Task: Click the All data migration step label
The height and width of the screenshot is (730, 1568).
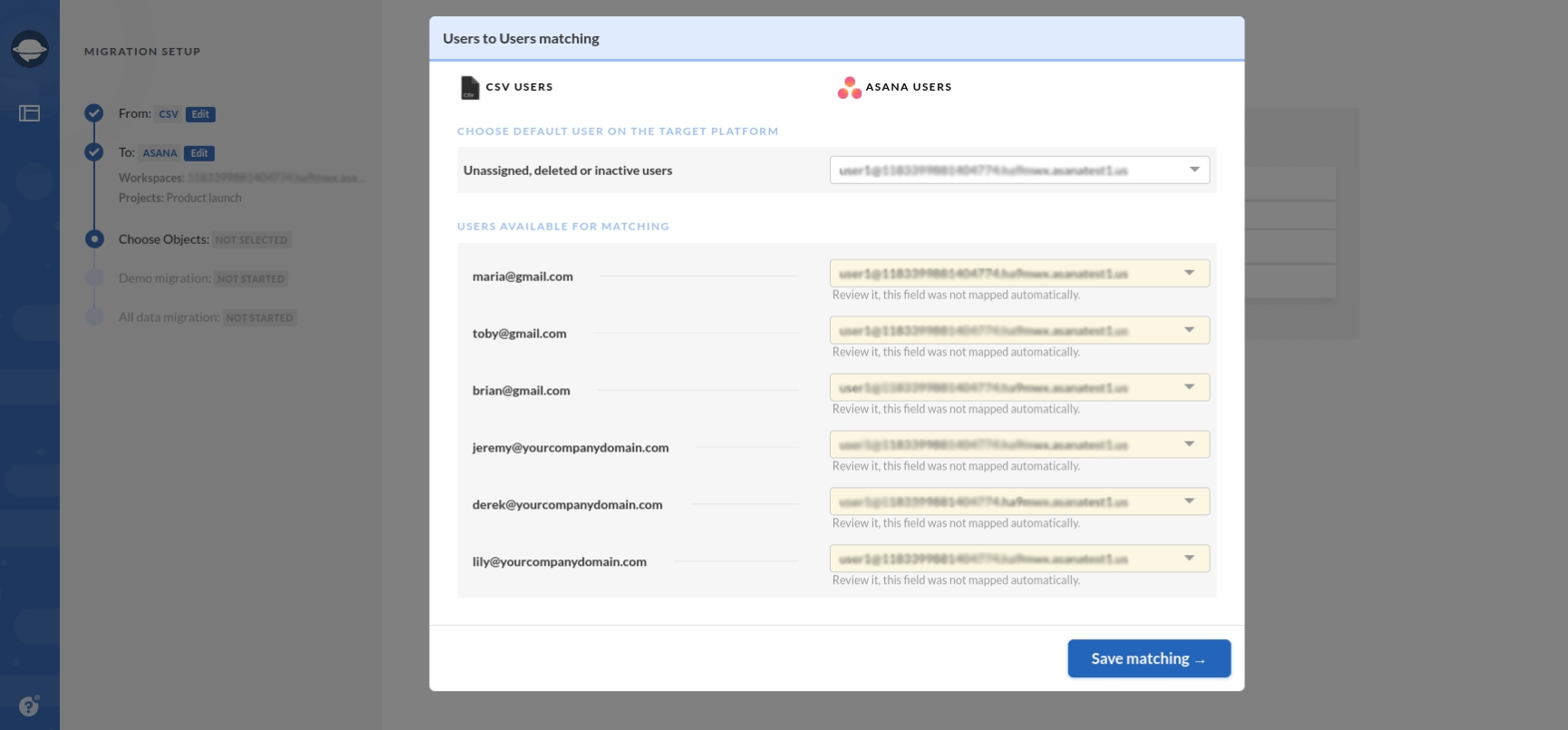Action: pos(169,317)
